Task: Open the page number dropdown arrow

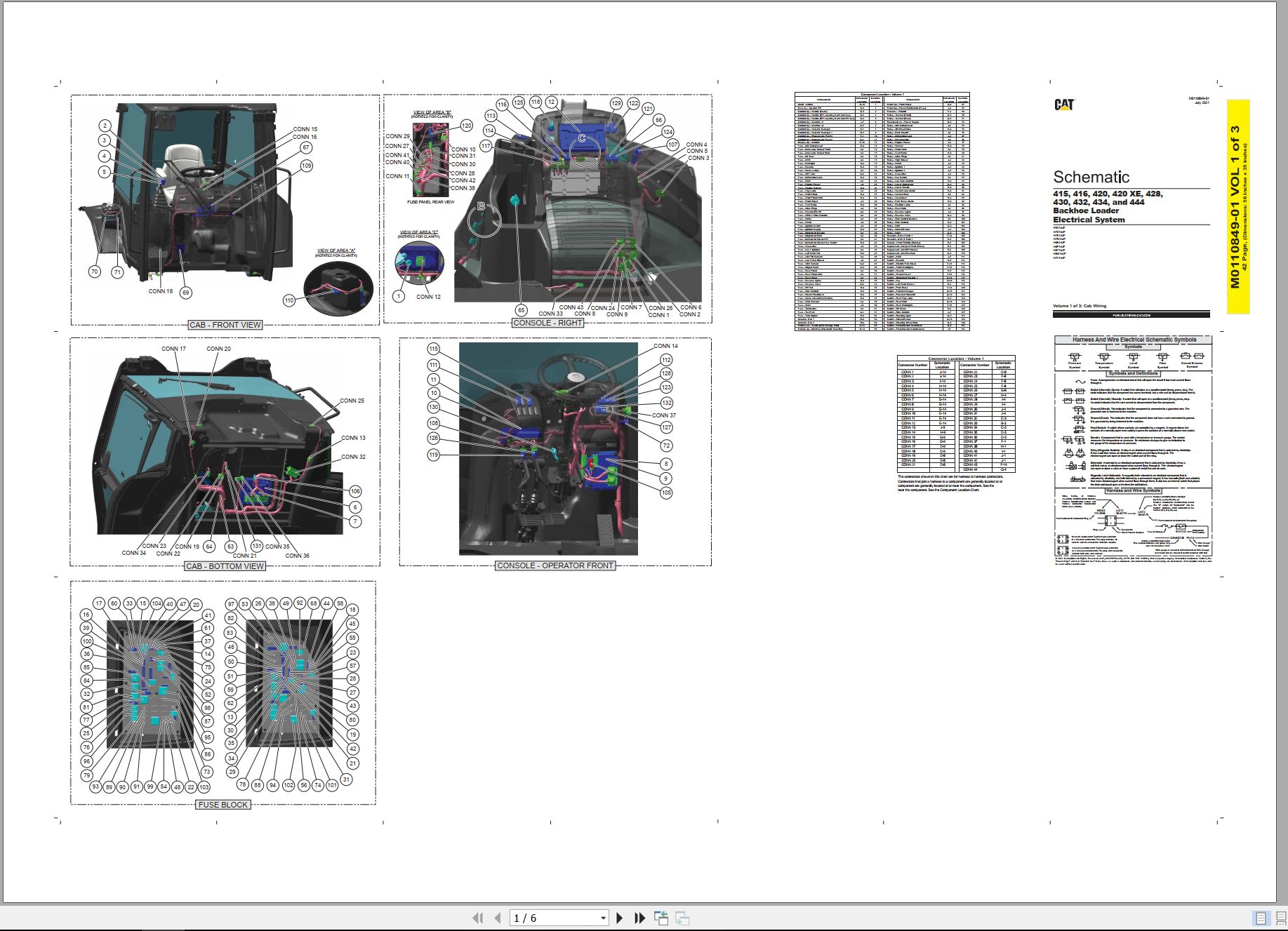Action: click(x=603, y=918)
